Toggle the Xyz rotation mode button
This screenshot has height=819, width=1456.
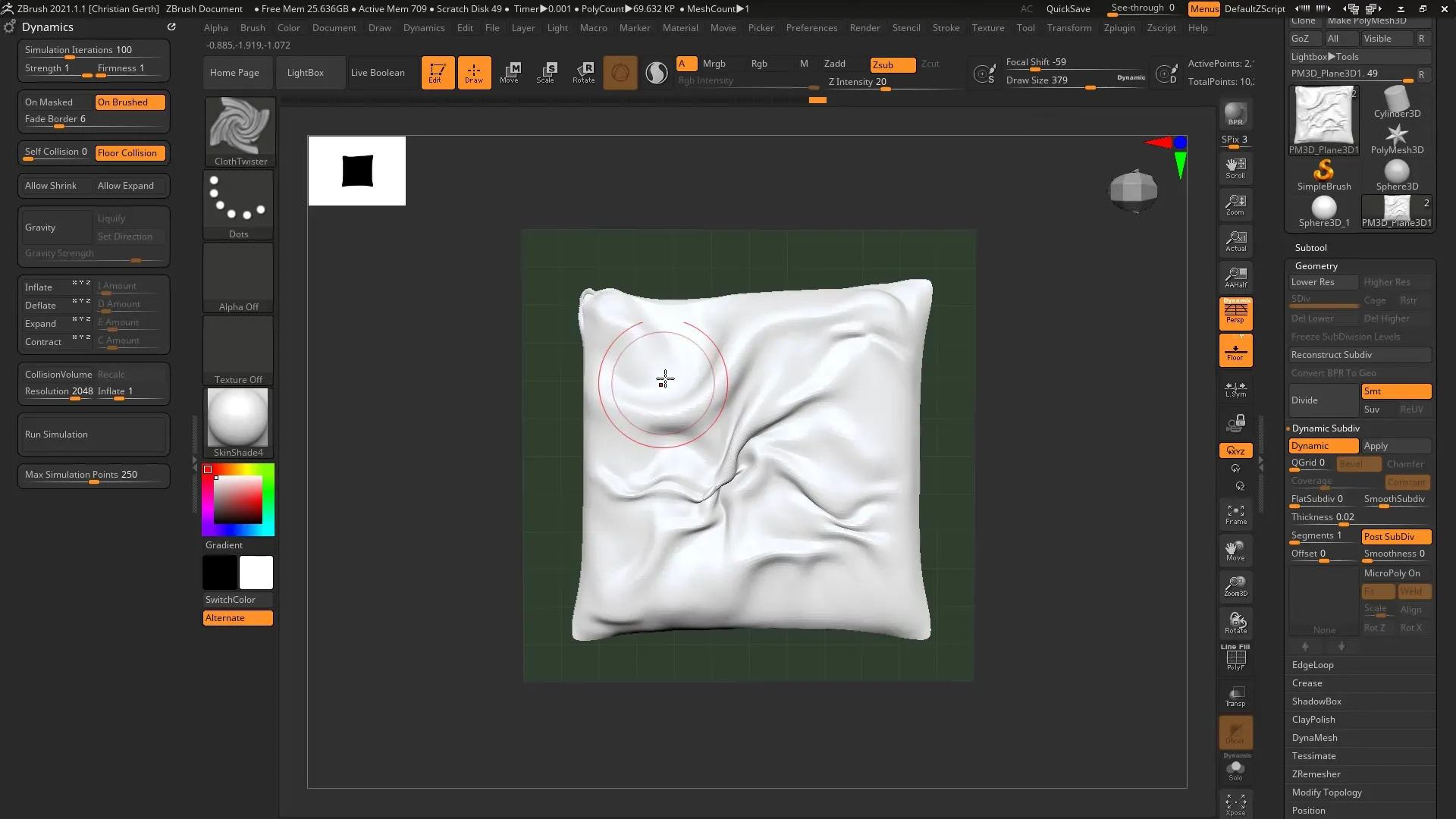pos(1235,450)
